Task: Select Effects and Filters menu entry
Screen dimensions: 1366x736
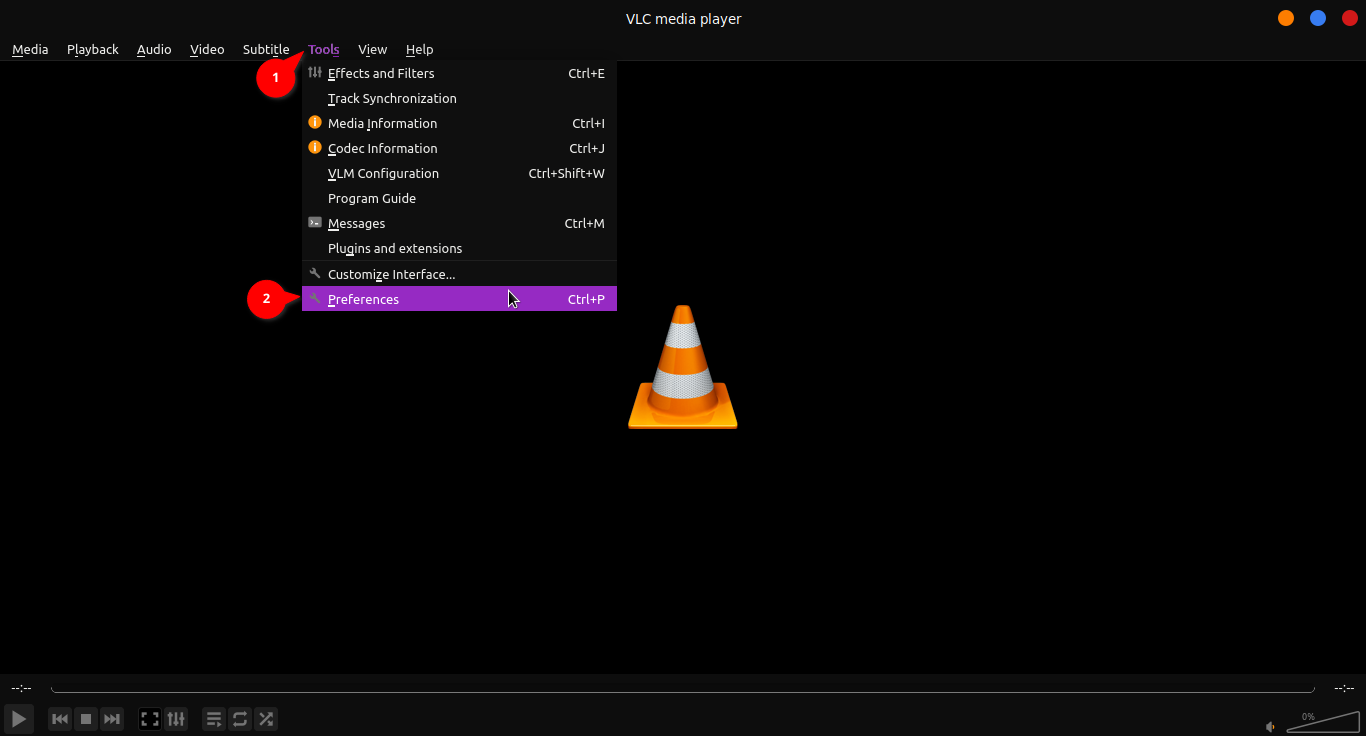Action: (x=381, y=73)
